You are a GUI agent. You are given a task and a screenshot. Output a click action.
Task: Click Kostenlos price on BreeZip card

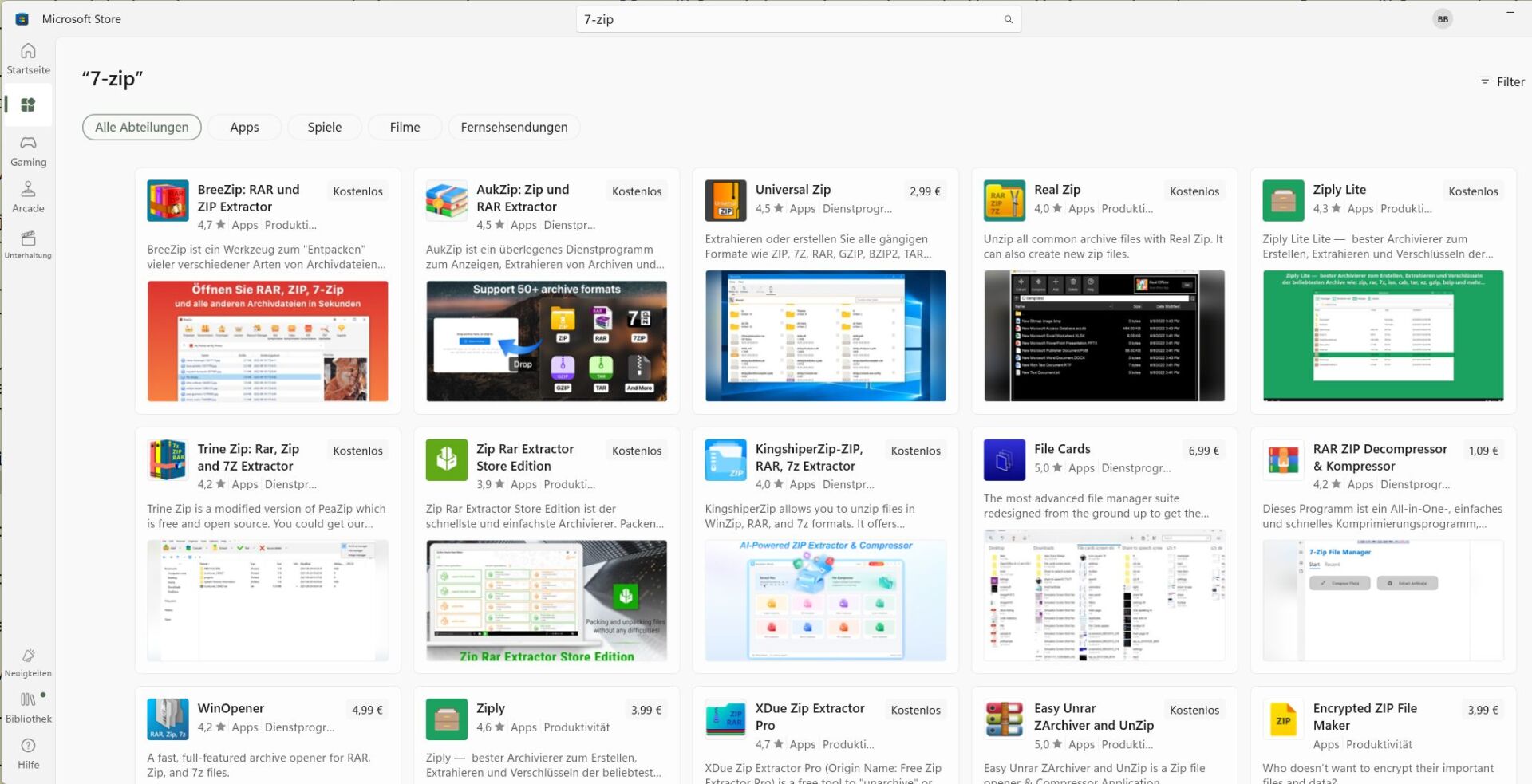click(357, 191)
